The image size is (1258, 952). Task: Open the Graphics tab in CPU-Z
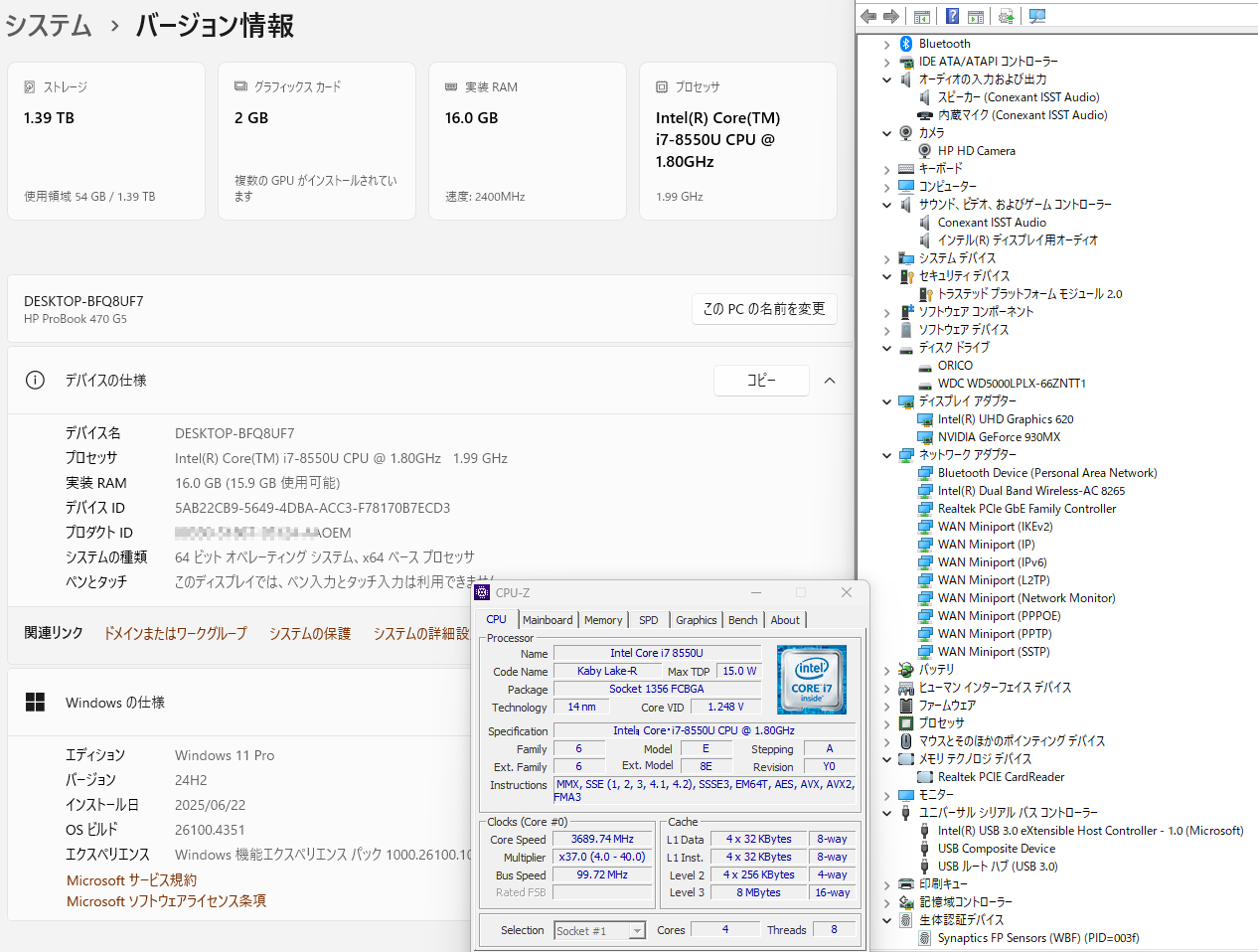[x=697, y=620]
